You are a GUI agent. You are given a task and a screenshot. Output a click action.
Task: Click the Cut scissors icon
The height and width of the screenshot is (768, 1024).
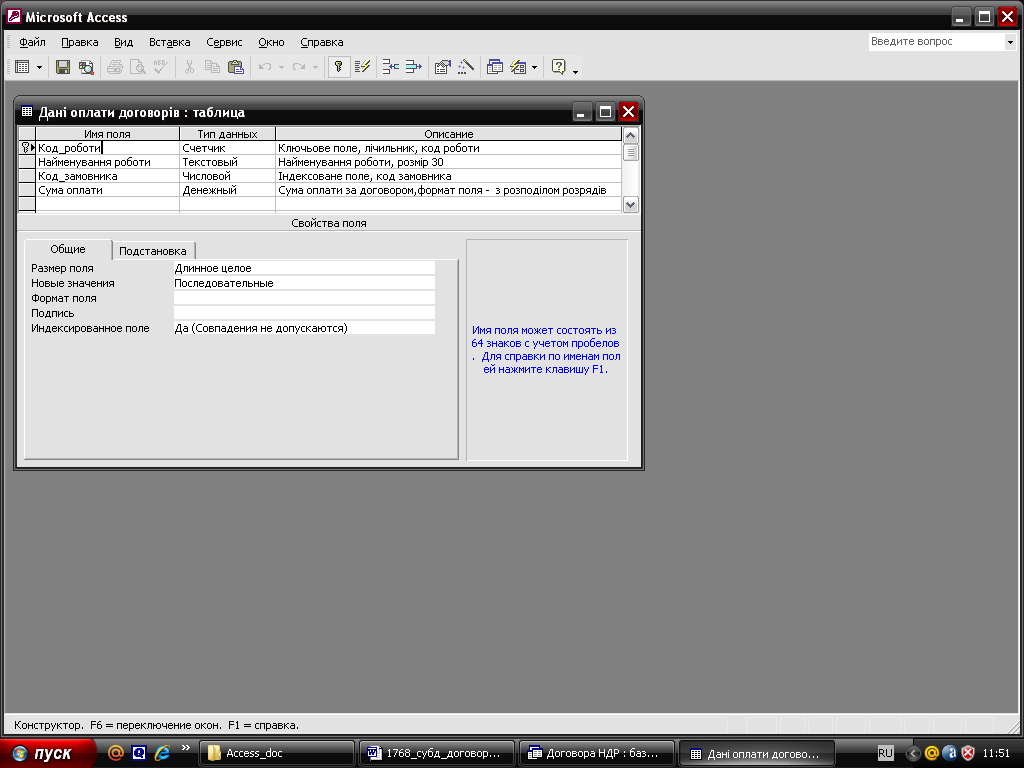[189, 67]
